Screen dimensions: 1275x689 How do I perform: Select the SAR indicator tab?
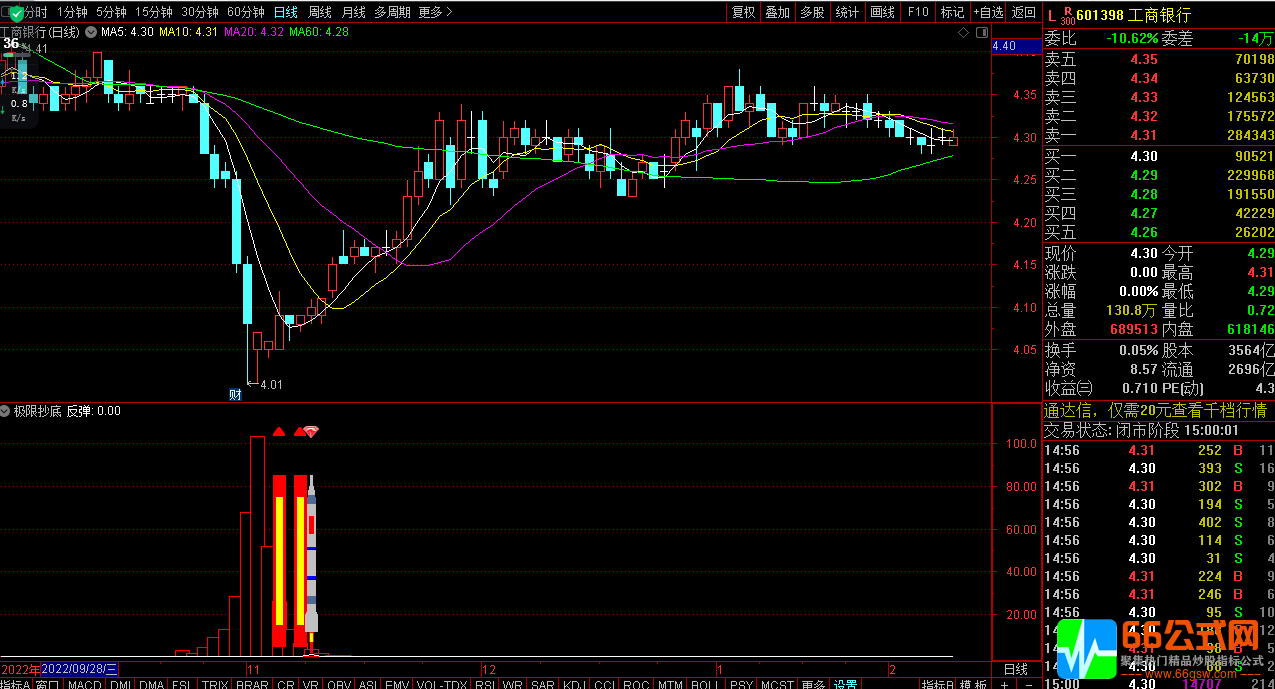point(543,684)
